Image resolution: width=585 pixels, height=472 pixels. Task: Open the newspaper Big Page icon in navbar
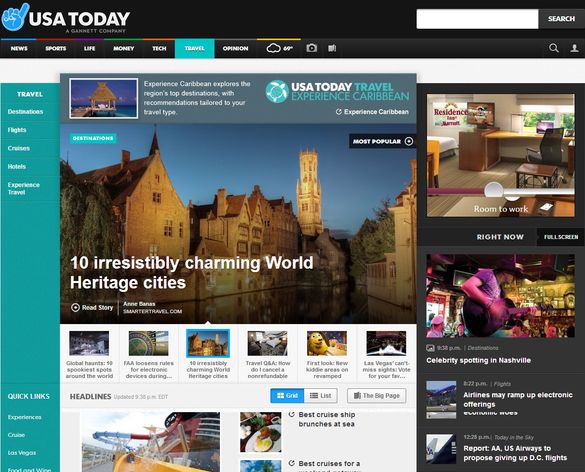tap(332, 48)
